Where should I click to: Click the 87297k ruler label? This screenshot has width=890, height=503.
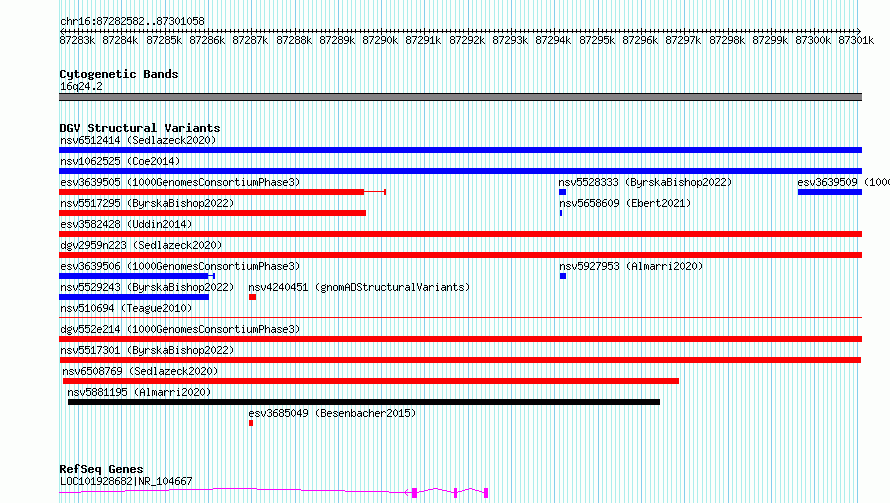pos(683,40)
